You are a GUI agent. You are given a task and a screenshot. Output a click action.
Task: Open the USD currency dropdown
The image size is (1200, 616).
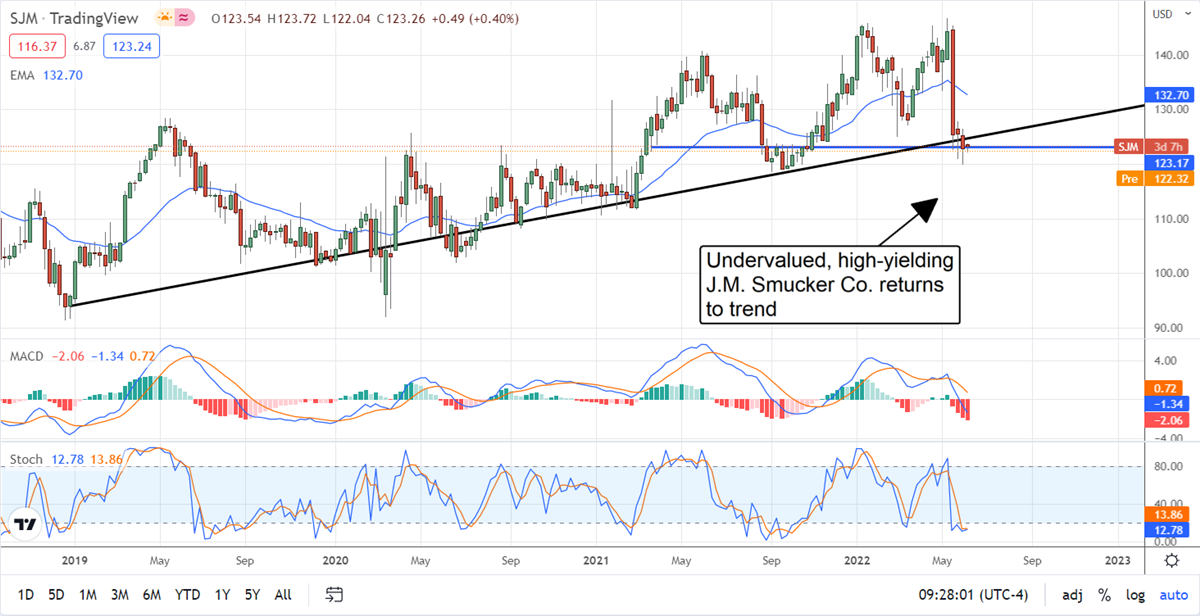pos(1162,14)
